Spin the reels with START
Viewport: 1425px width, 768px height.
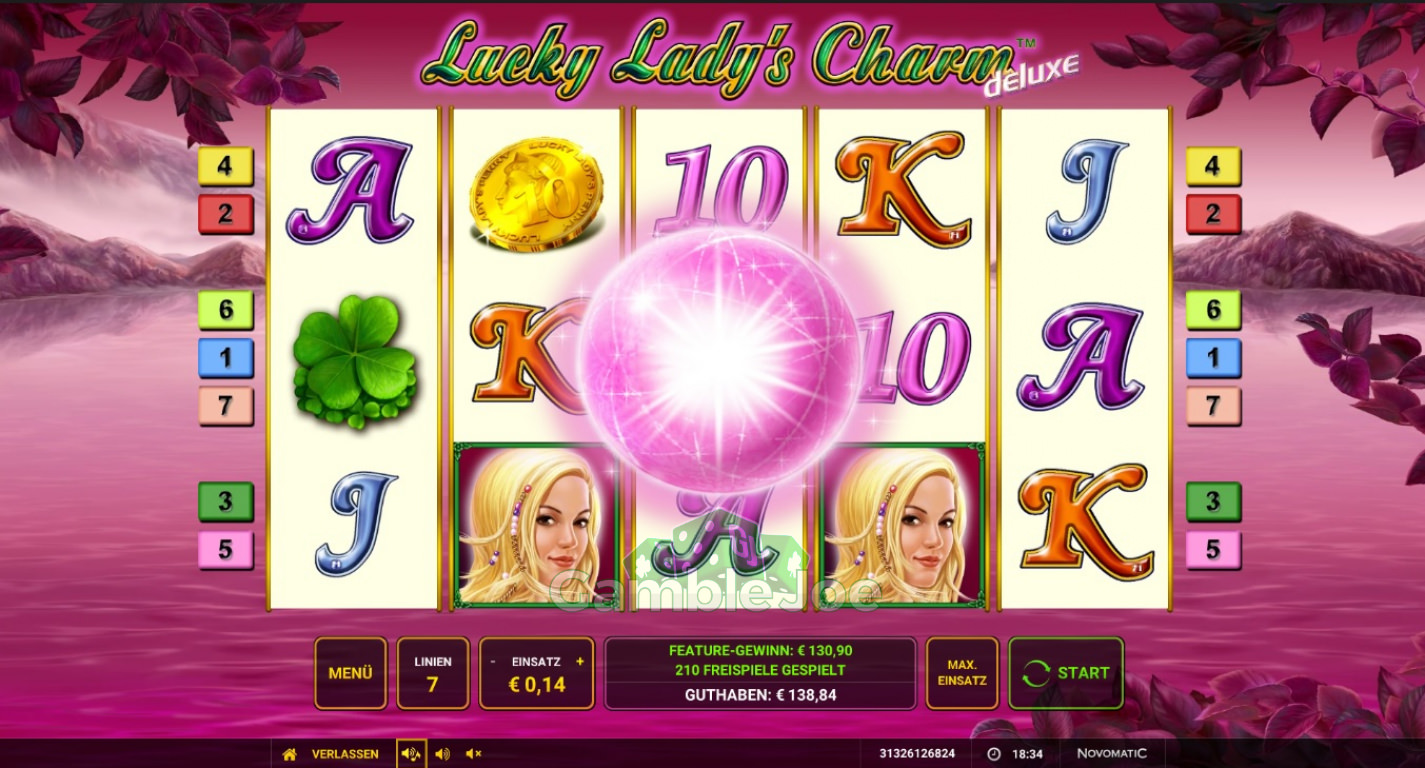pos(1066,673)
